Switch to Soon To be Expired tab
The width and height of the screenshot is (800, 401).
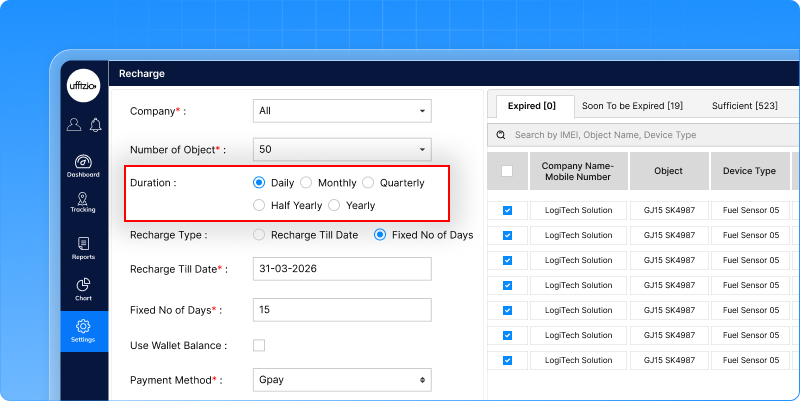click(x=632, y=106)
